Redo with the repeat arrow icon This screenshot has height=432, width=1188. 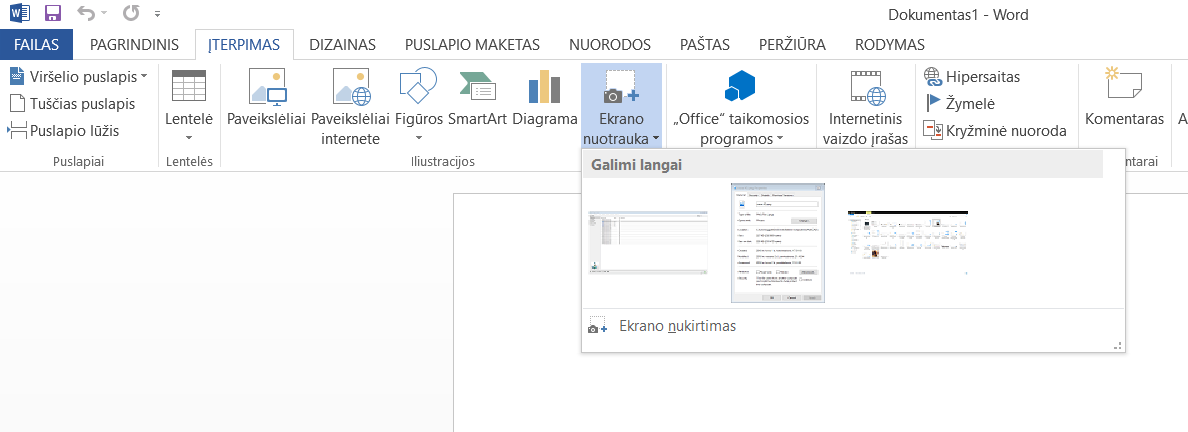tap(132, 13)
